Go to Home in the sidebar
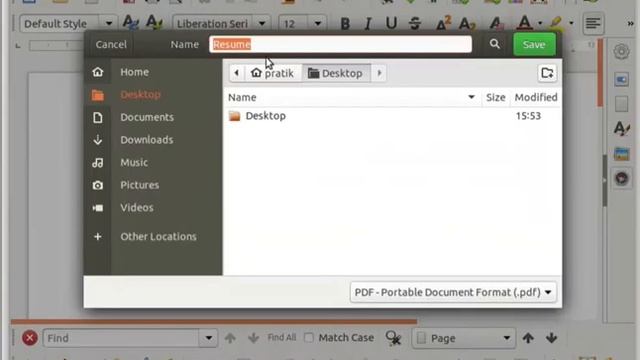The image size is (640, 360). point(134,72)
